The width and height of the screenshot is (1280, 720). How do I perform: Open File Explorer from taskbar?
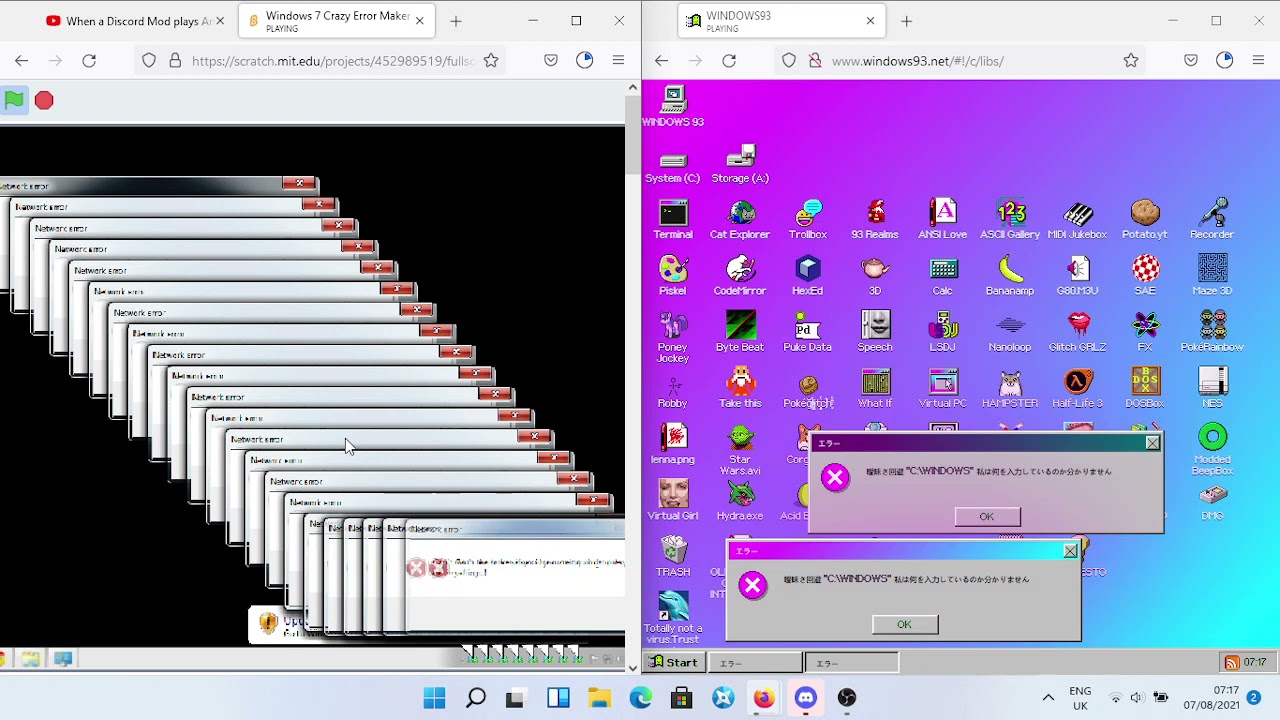pyautogui.click(x=599, y=698)
